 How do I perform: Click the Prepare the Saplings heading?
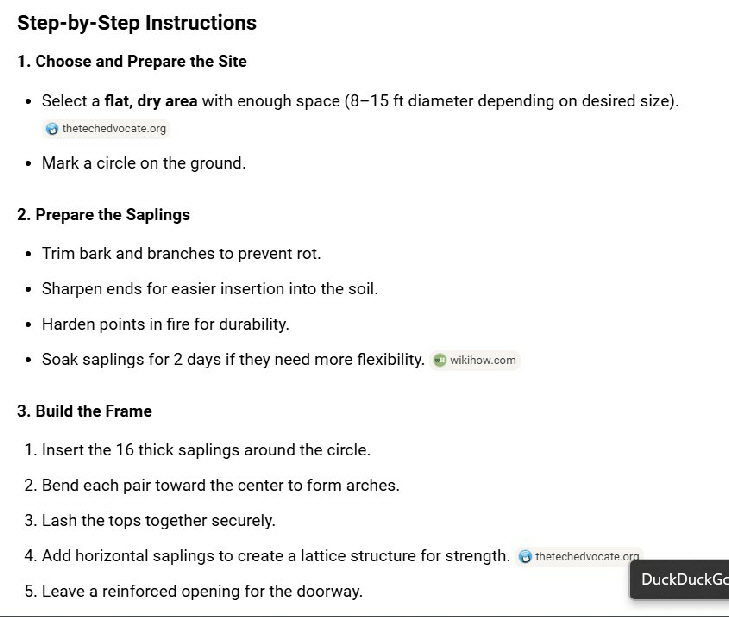click(104, 215)
